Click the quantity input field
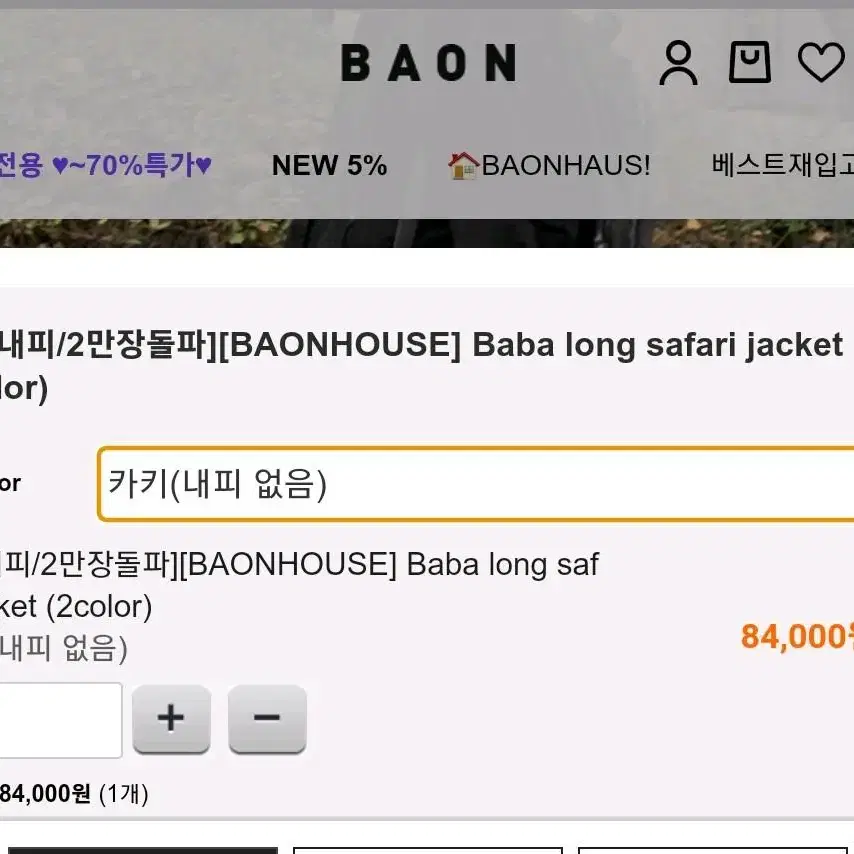 (60, 719)
